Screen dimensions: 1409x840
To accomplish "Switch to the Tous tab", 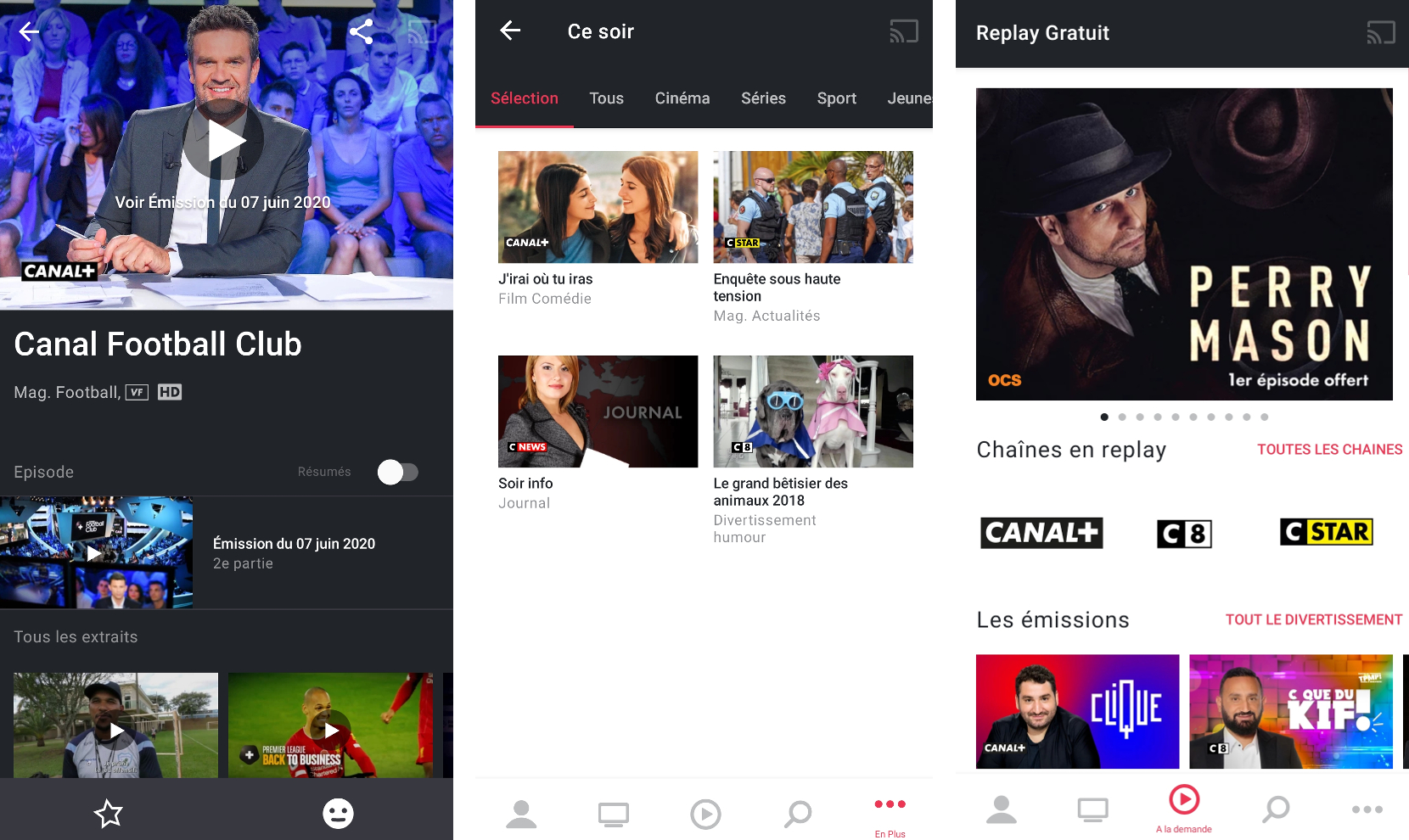I will click(607, 98).
